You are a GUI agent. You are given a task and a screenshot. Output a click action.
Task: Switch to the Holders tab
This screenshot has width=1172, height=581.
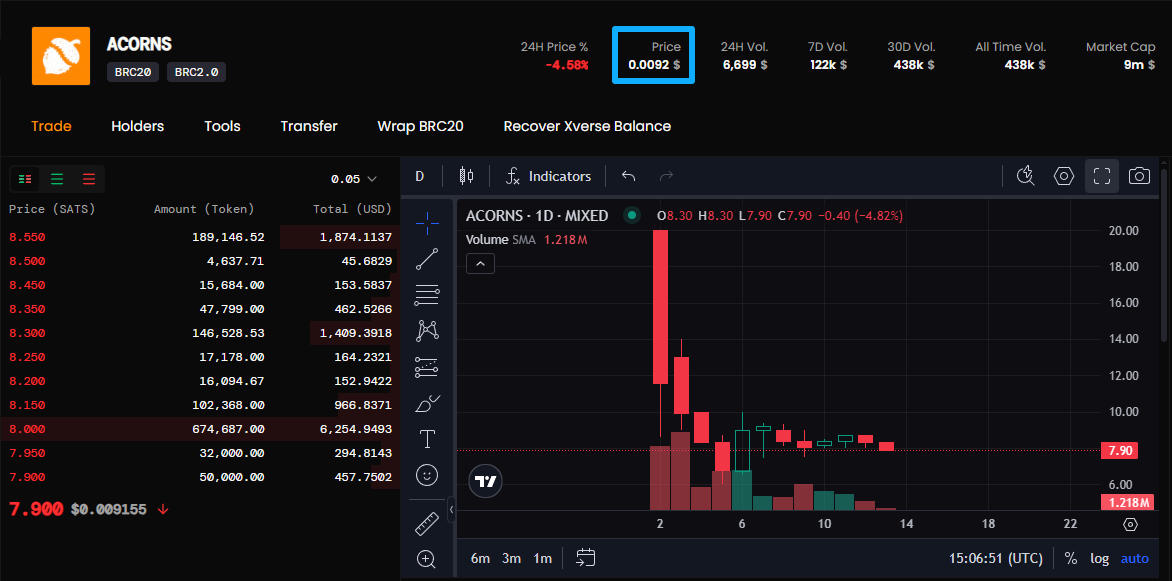138,126
